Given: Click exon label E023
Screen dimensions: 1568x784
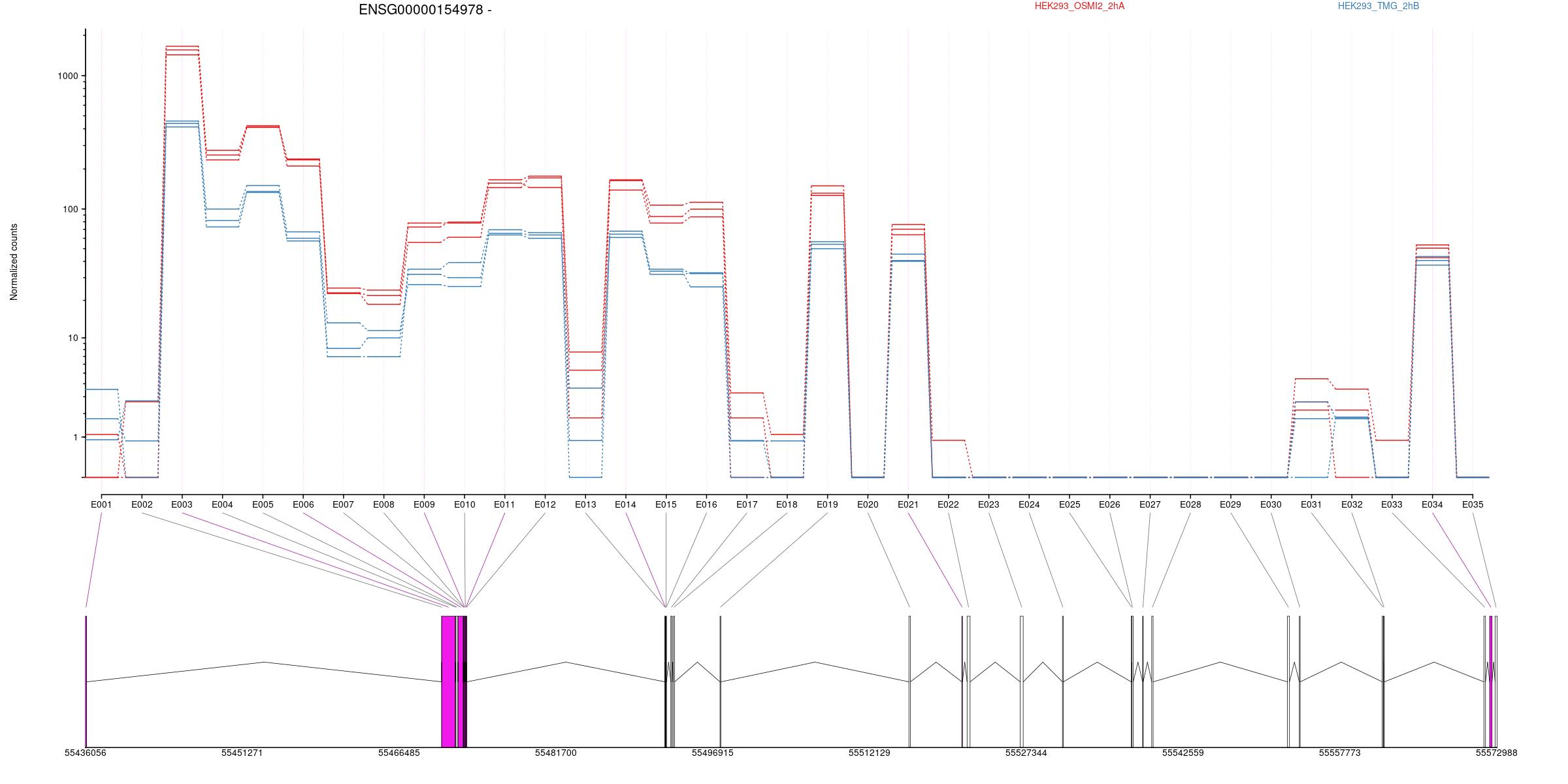Looking at the screenshot, I should click(988, 504).
